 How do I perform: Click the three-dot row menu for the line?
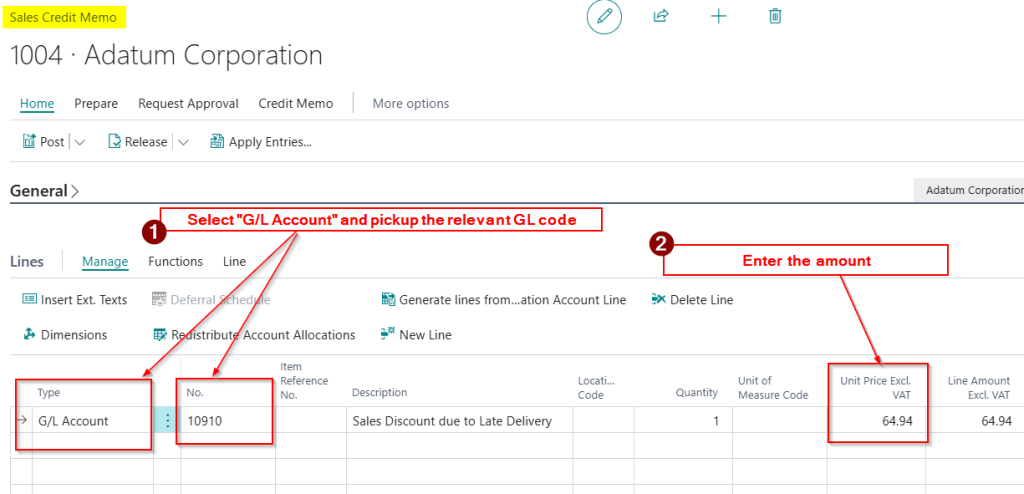coord(166,421)
